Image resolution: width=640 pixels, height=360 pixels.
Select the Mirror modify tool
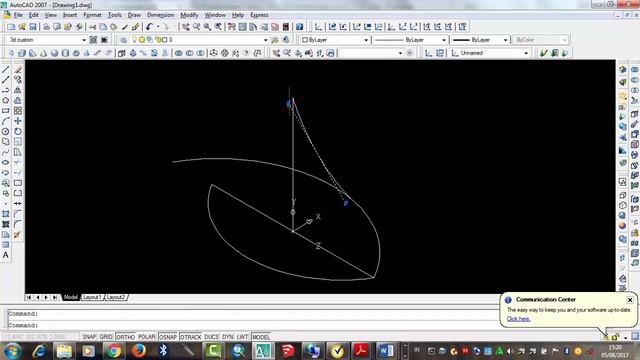[18, 90]
